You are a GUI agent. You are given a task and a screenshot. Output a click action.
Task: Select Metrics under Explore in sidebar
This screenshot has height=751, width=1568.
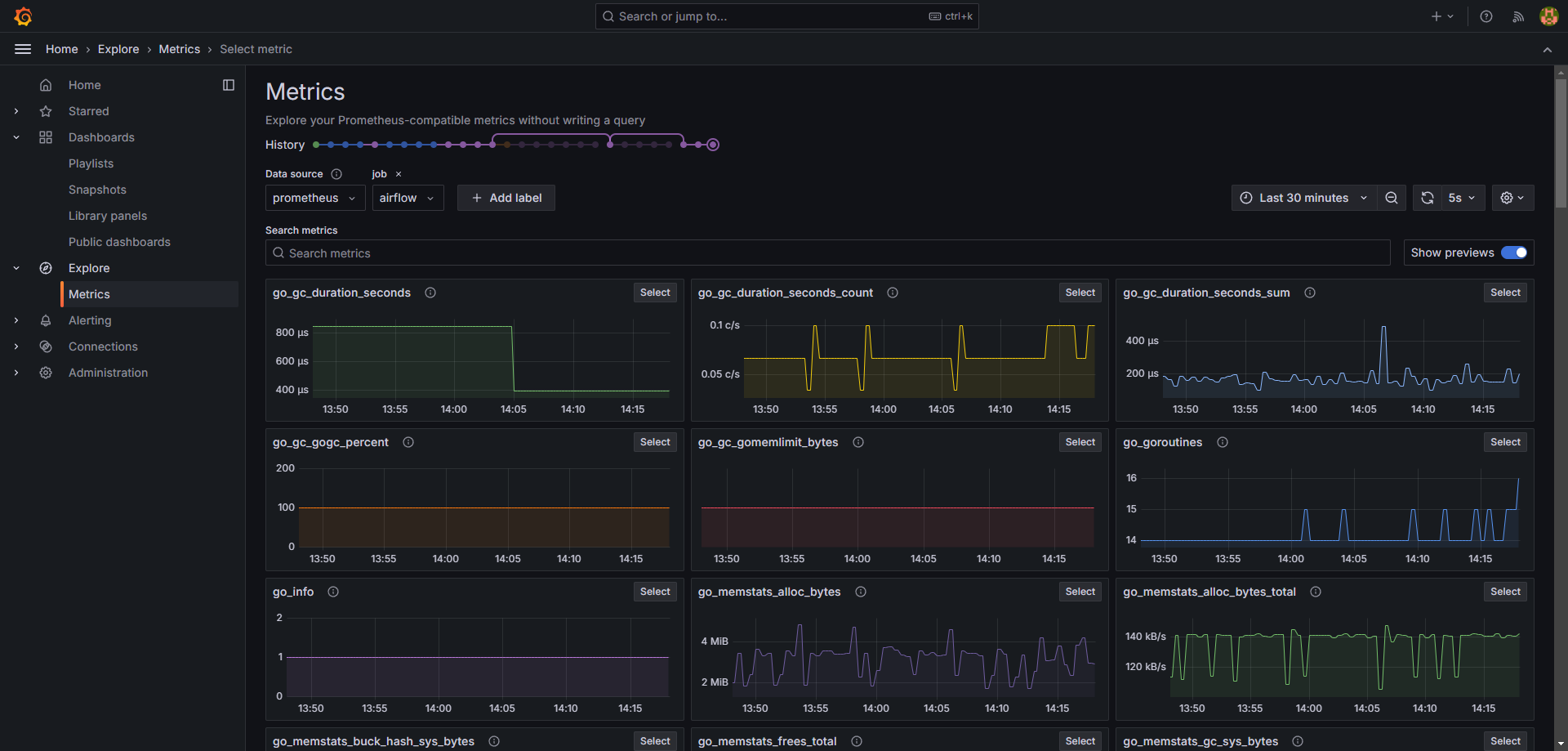[x=149, y=294]
